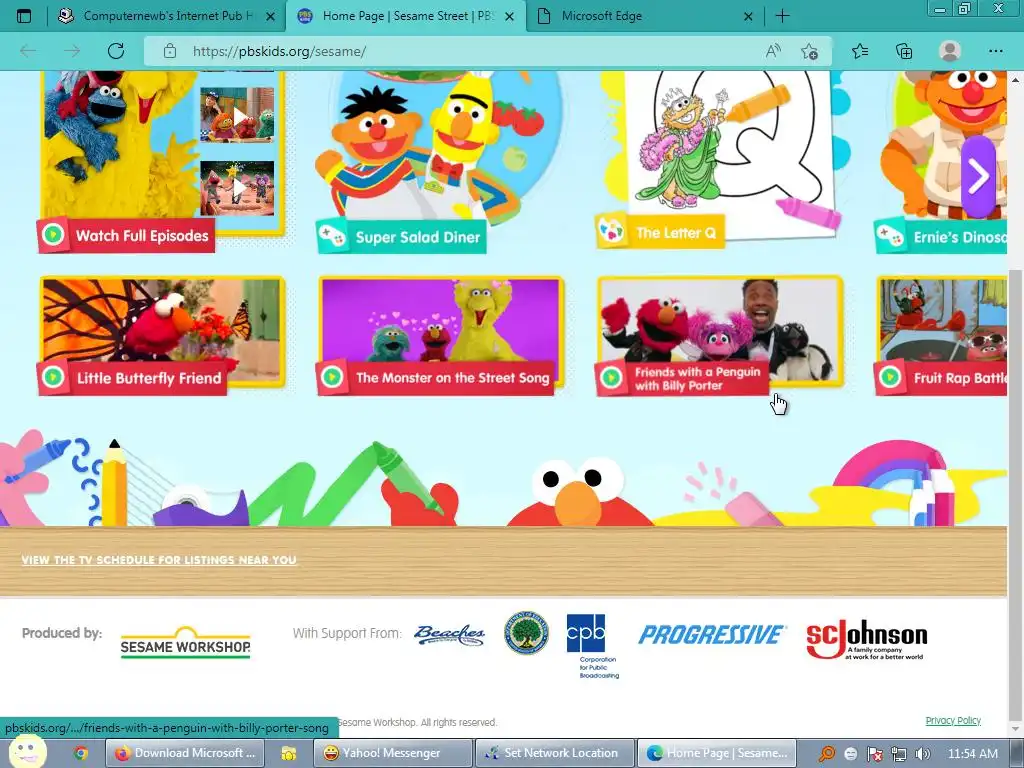Click View the TV schedule for listings link
The image size is (1024, 768).
(159, 560)
